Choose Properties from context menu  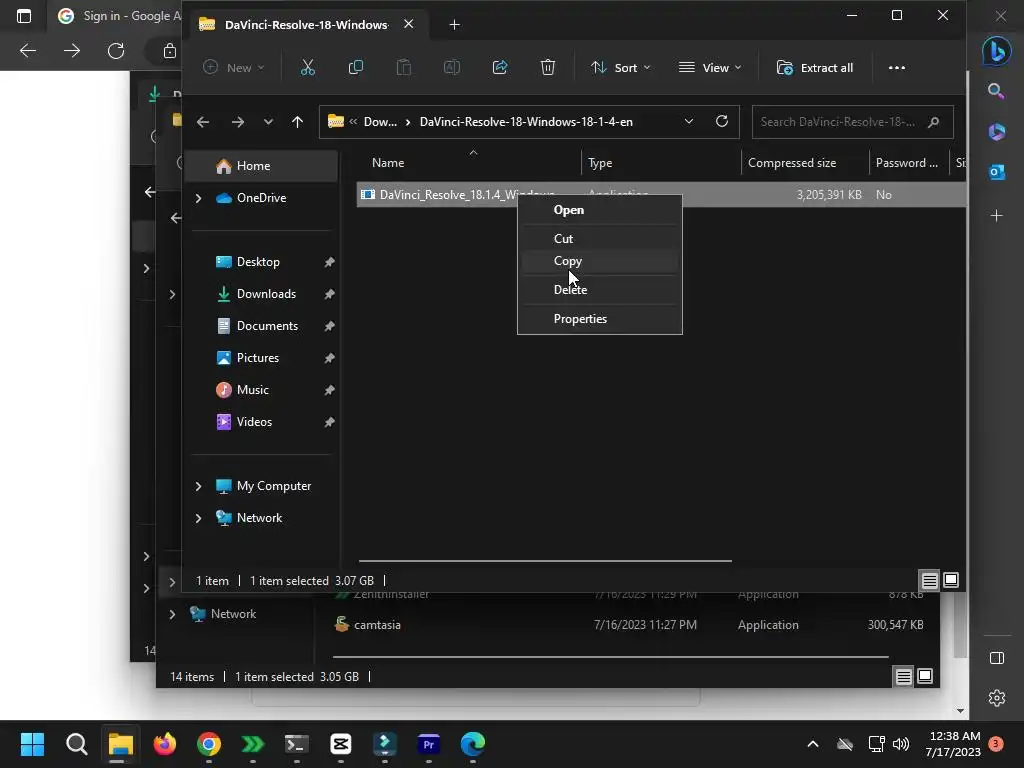[x=600, y=319]
